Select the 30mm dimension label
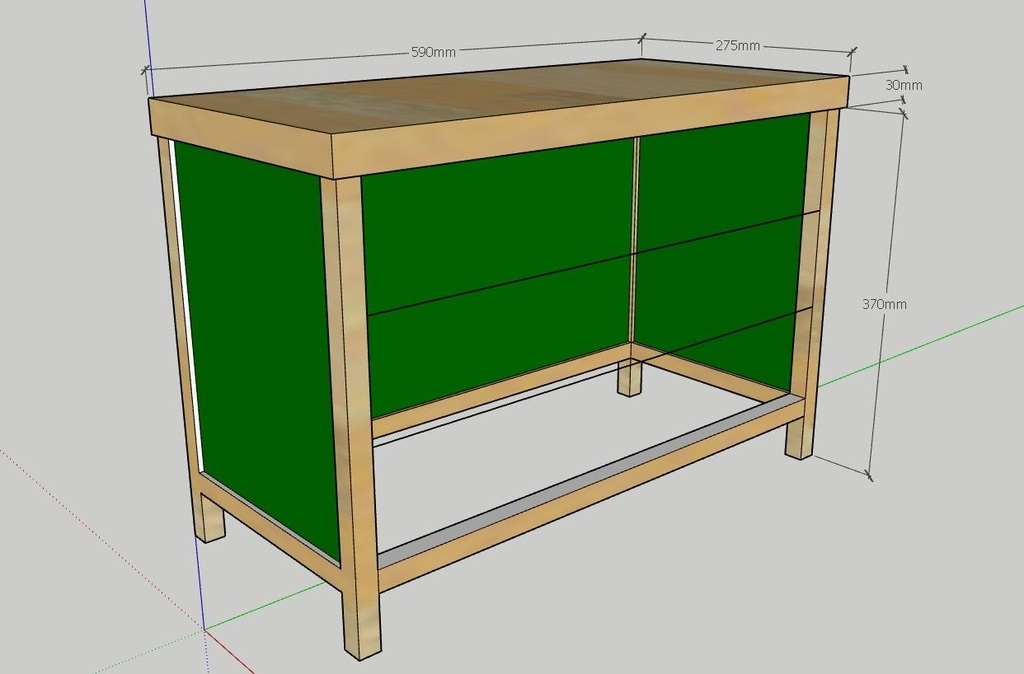Image resolution: width=1024 pixels, height=674 pixels. [x=904, y=85]
